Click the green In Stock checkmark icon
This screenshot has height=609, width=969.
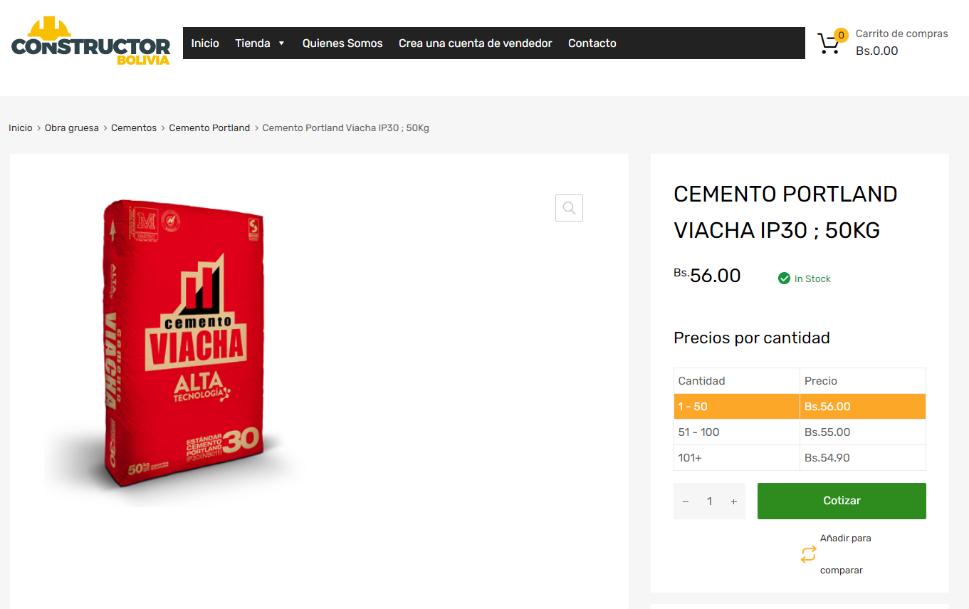pyautogui.click(x=784, y=278)
